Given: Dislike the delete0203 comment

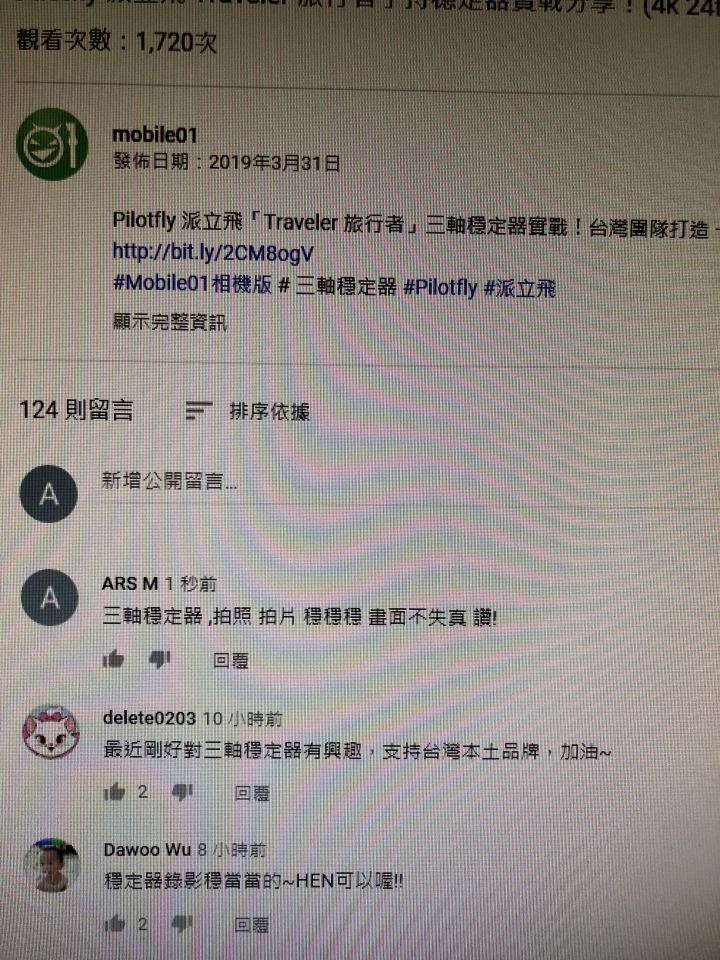Looking at the screenshot, I should (182, 792).
